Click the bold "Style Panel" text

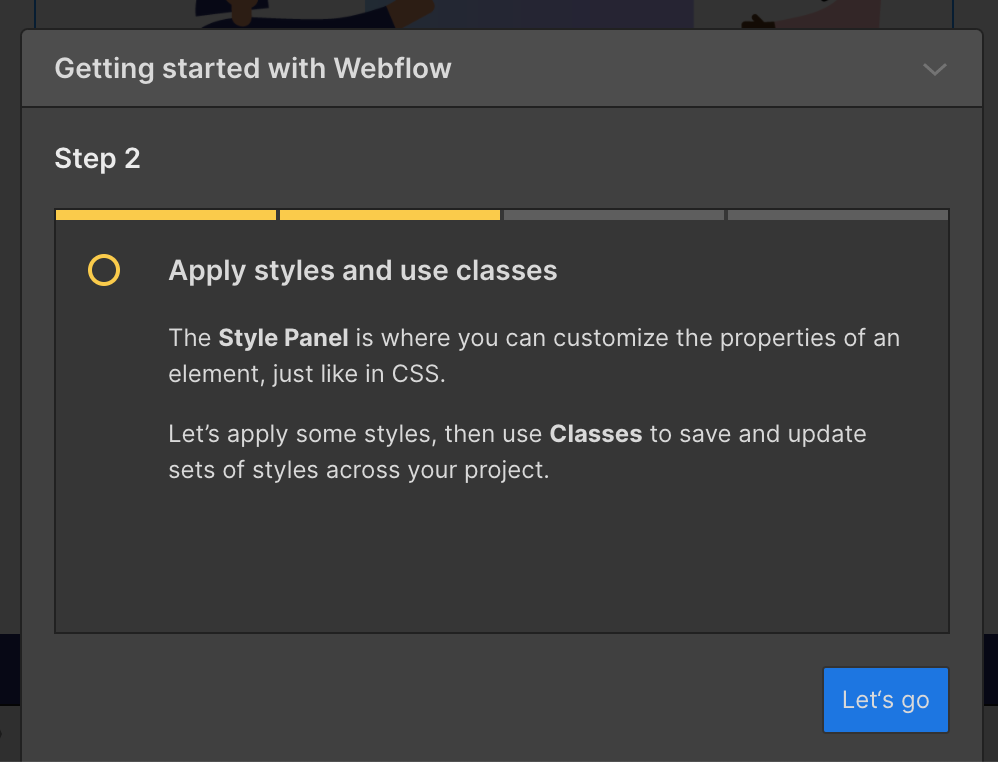(283, 338)
